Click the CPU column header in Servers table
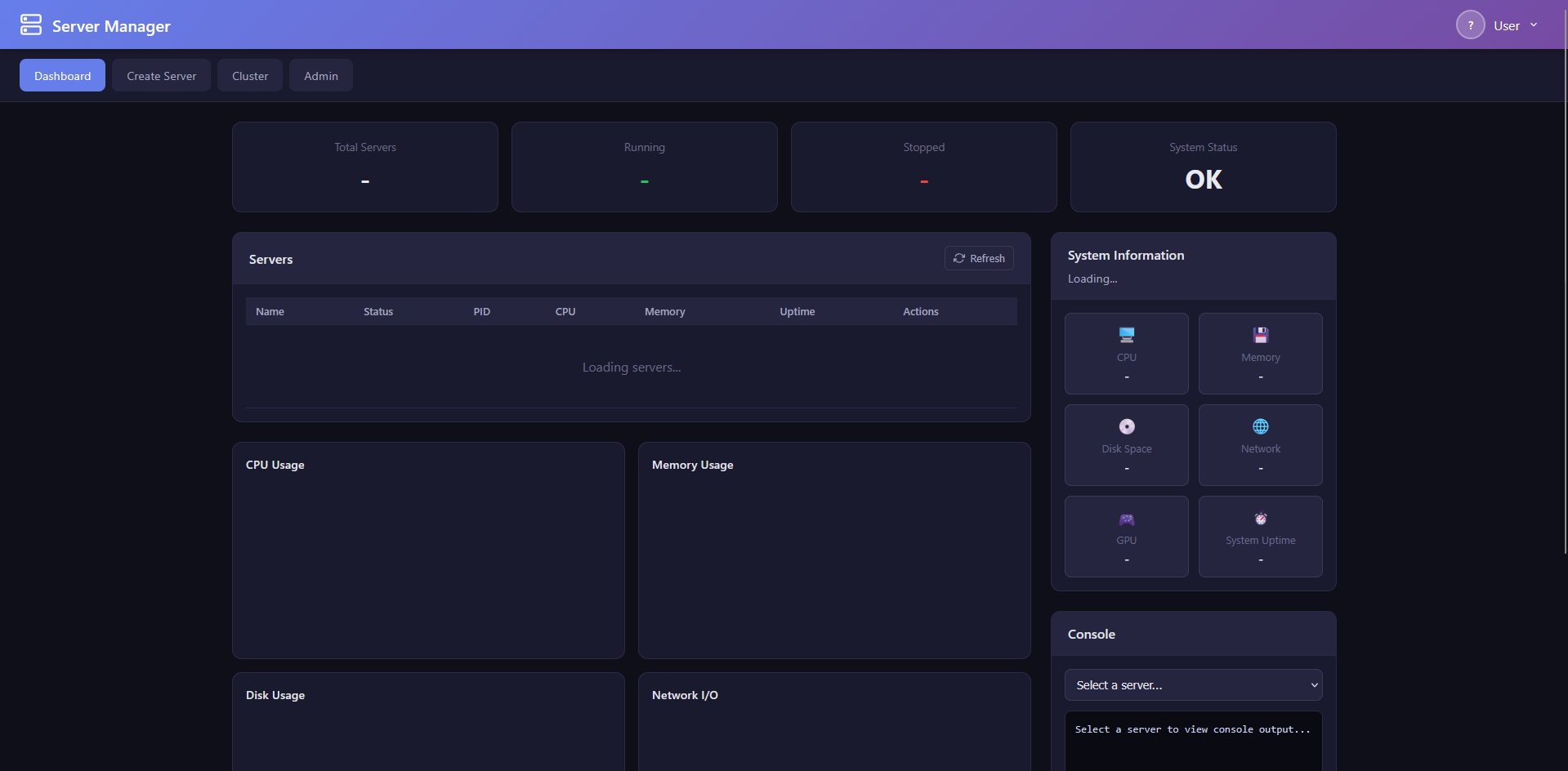This screenshot has height=771, width=1568. point(565,312)
